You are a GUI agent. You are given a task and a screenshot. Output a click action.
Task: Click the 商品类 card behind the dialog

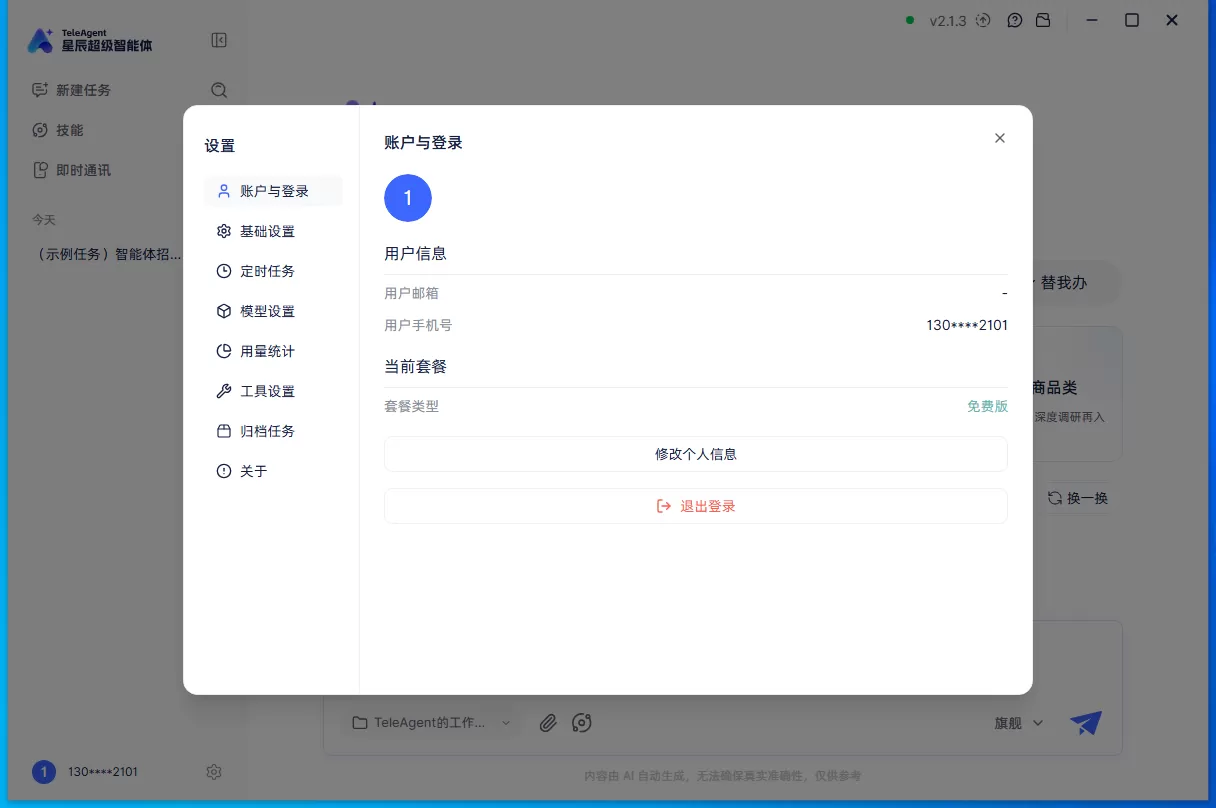coord(1076,394)
